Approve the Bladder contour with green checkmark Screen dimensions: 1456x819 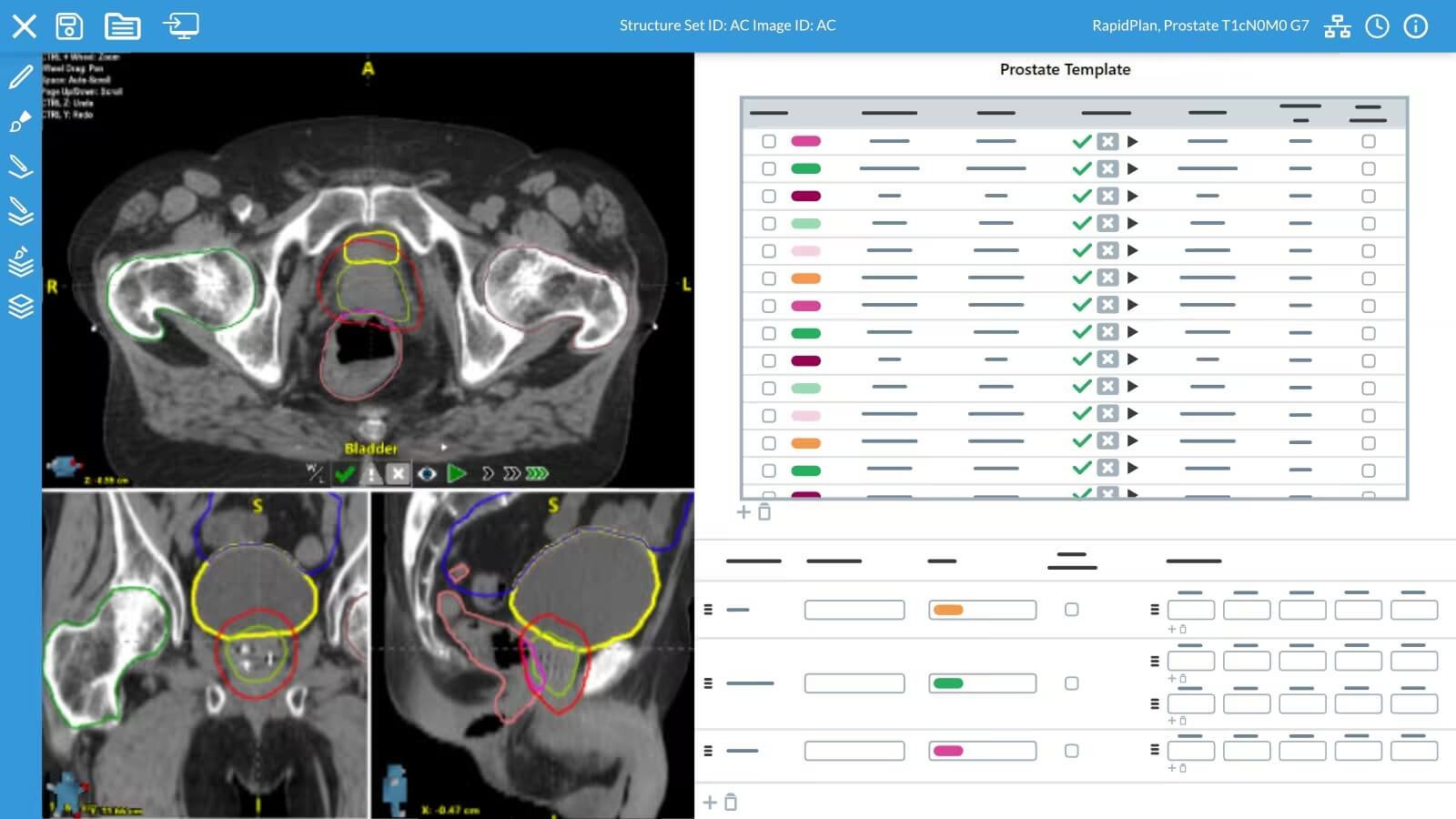[x=344, y=473]
